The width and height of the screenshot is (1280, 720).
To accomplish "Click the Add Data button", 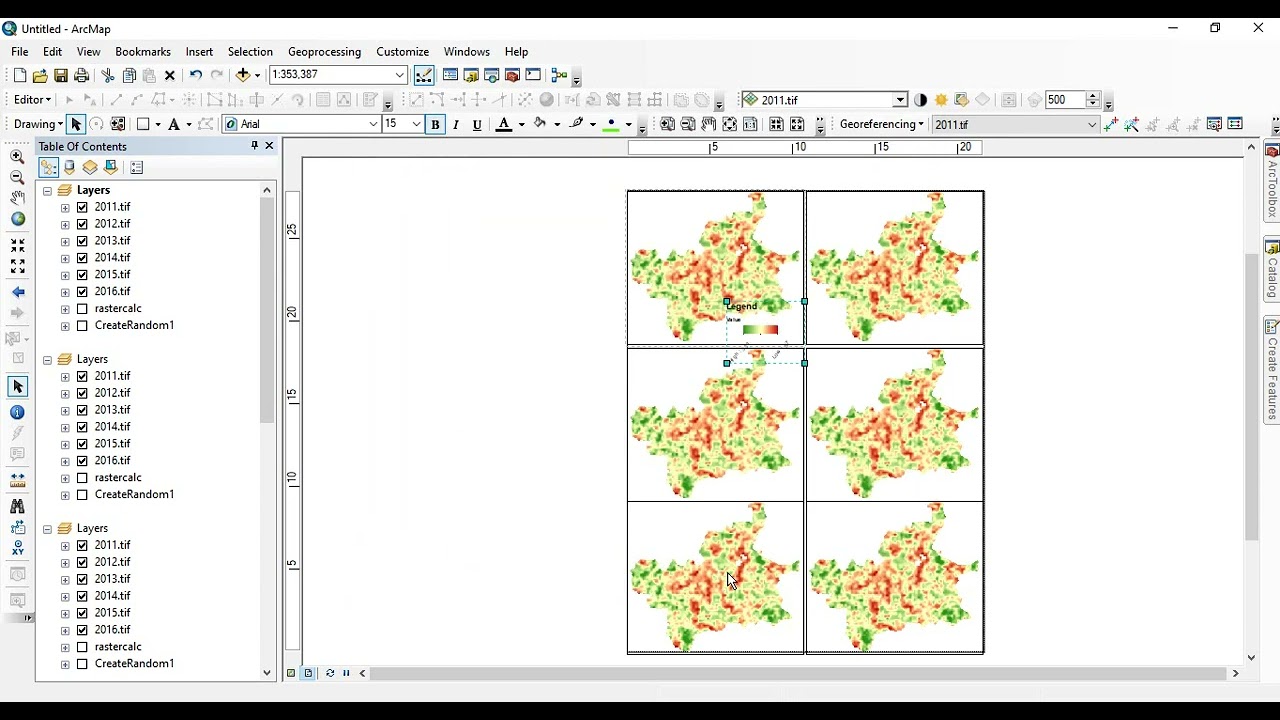I will click(x=243, y=75).
